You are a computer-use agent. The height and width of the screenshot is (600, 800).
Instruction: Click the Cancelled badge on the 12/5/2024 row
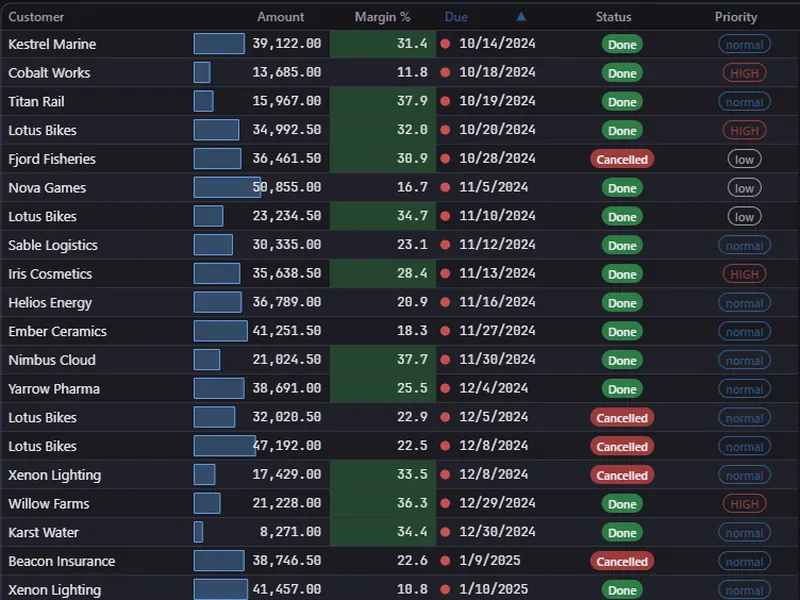[622, 418]
